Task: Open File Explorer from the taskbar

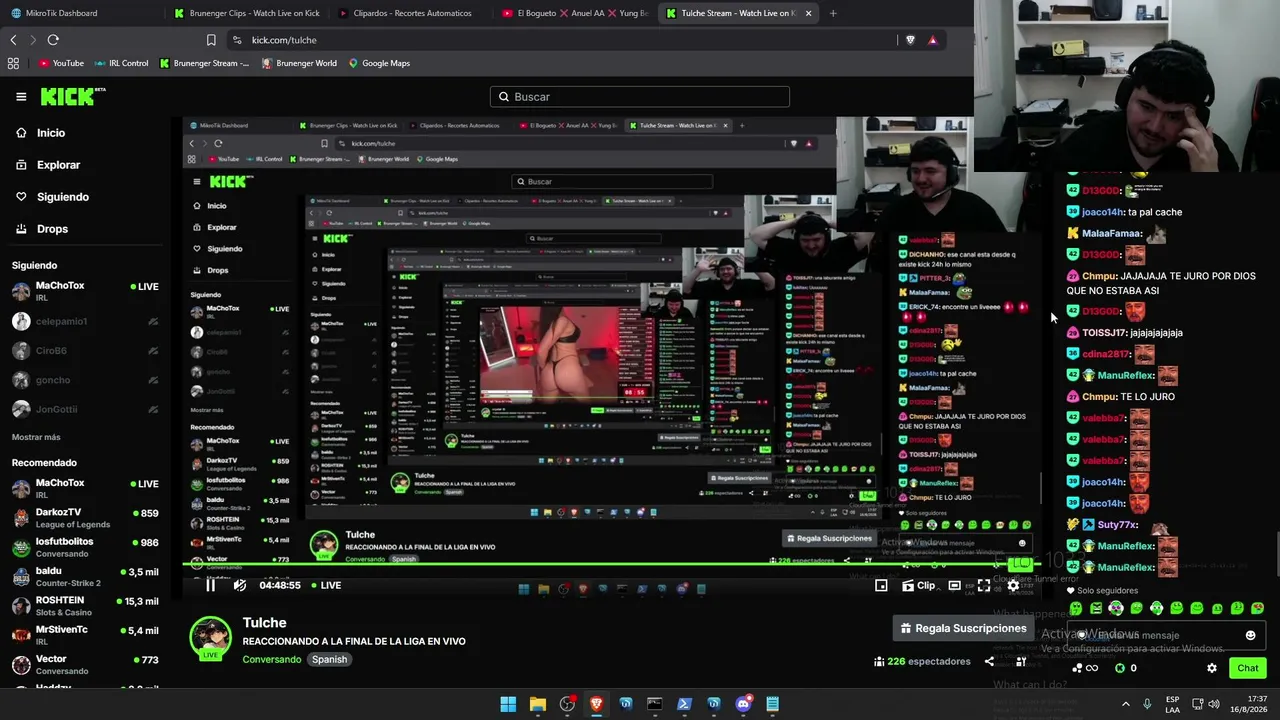Action: coord(538,704)
